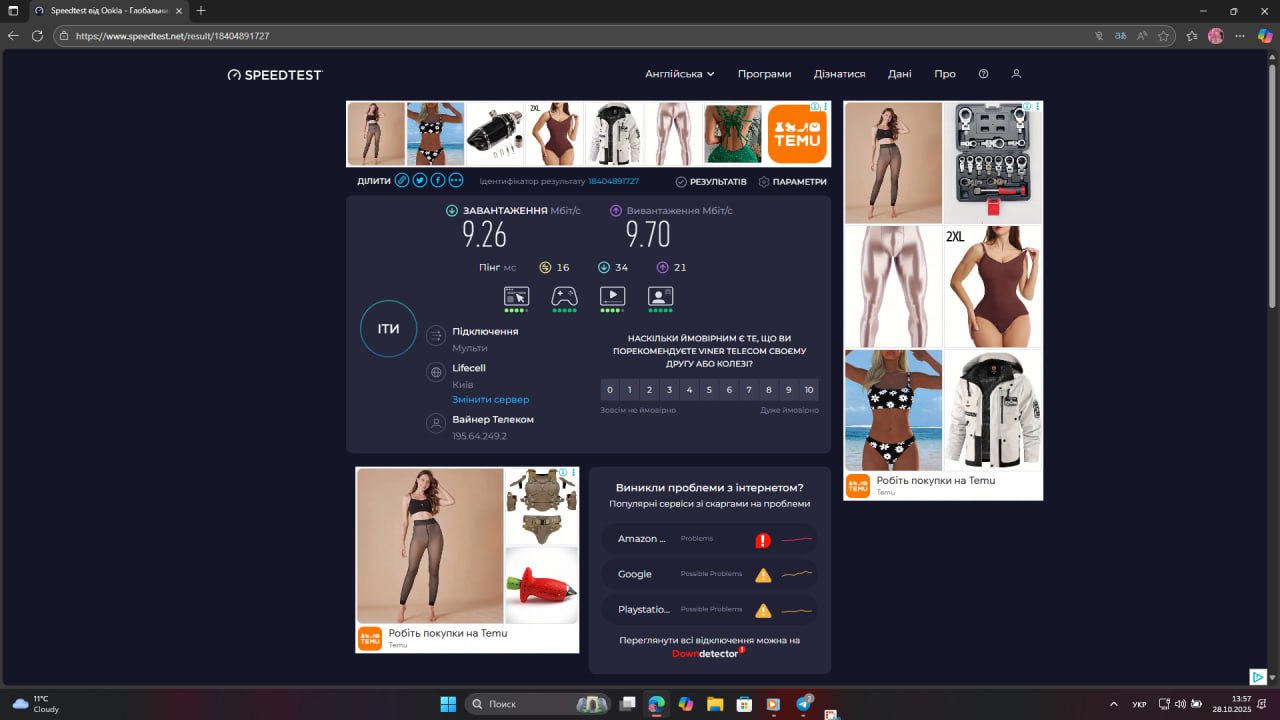1280x720 pixels.
Task: Open the browser profile avatar
Action: pyautogui.click(x=1216, y=35)
